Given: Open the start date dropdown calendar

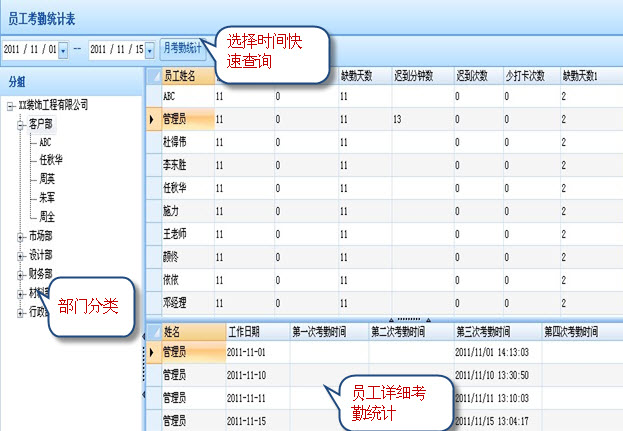Looking at the screenshot, I should click(65, 49).
